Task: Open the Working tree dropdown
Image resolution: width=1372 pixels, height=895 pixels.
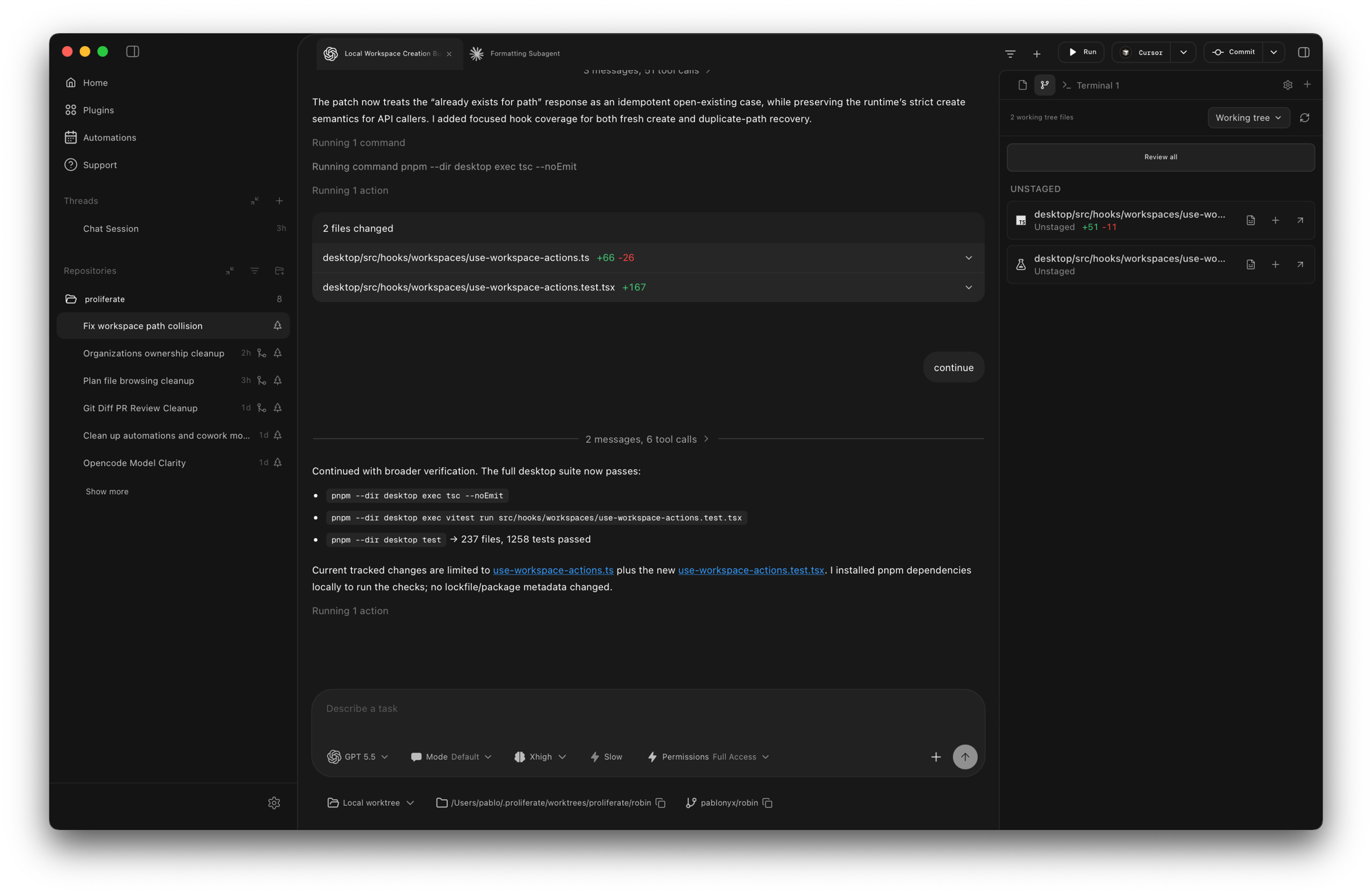Action: (1249, 118)
